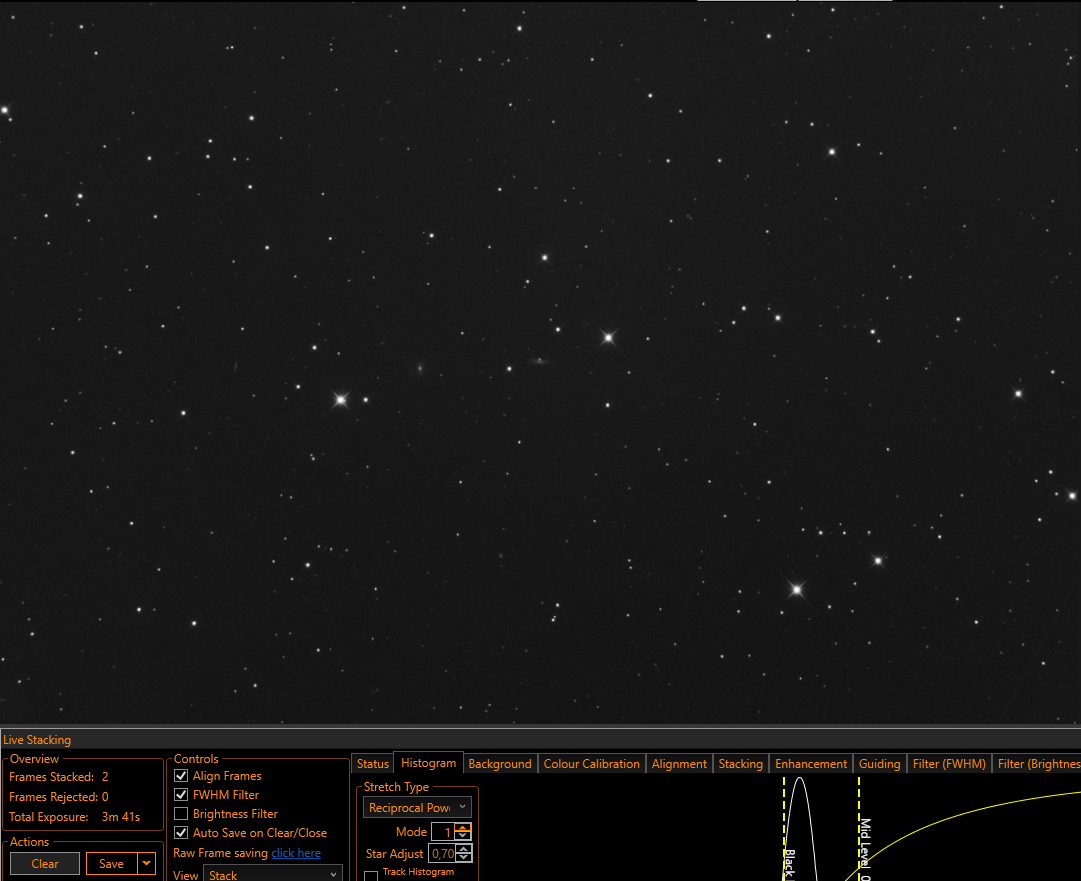This screenshot has height=881, width=1081.
Task: Open the Raw Frame saving 'click here' link
Action: coord(296,853)
